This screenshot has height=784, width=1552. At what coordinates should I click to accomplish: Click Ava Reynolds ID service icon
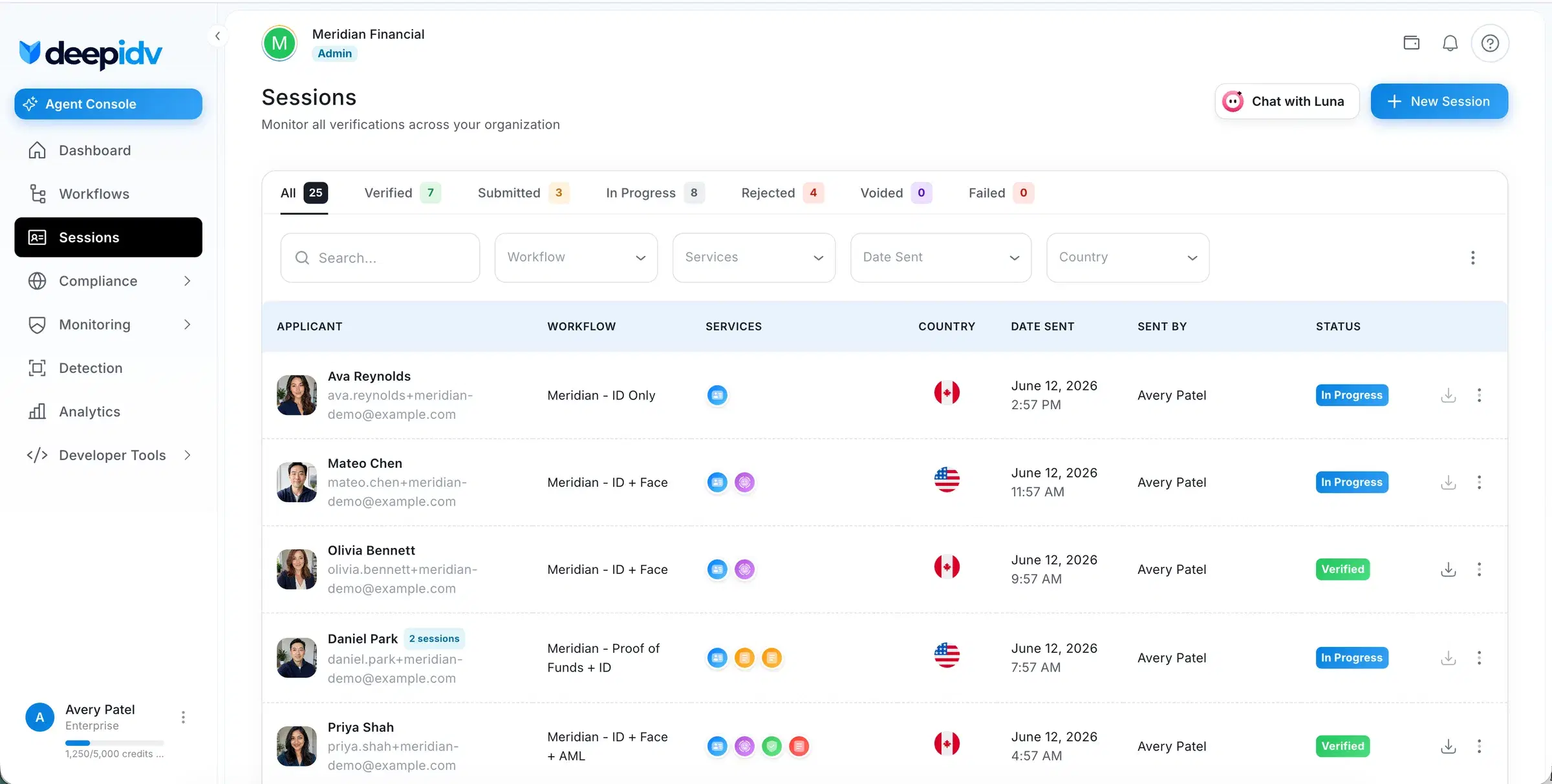click(717, 395)
